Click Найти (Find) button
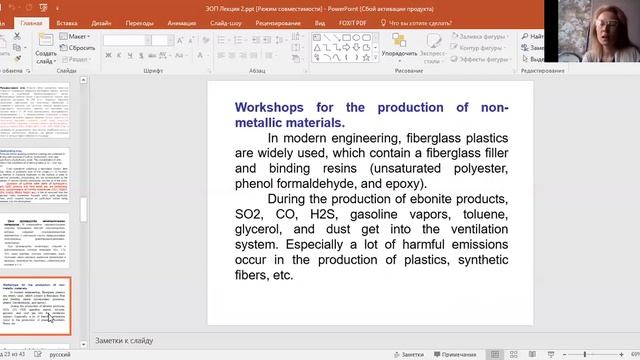The height and width of the screenshot is (360, 640). tap(532, 36)
